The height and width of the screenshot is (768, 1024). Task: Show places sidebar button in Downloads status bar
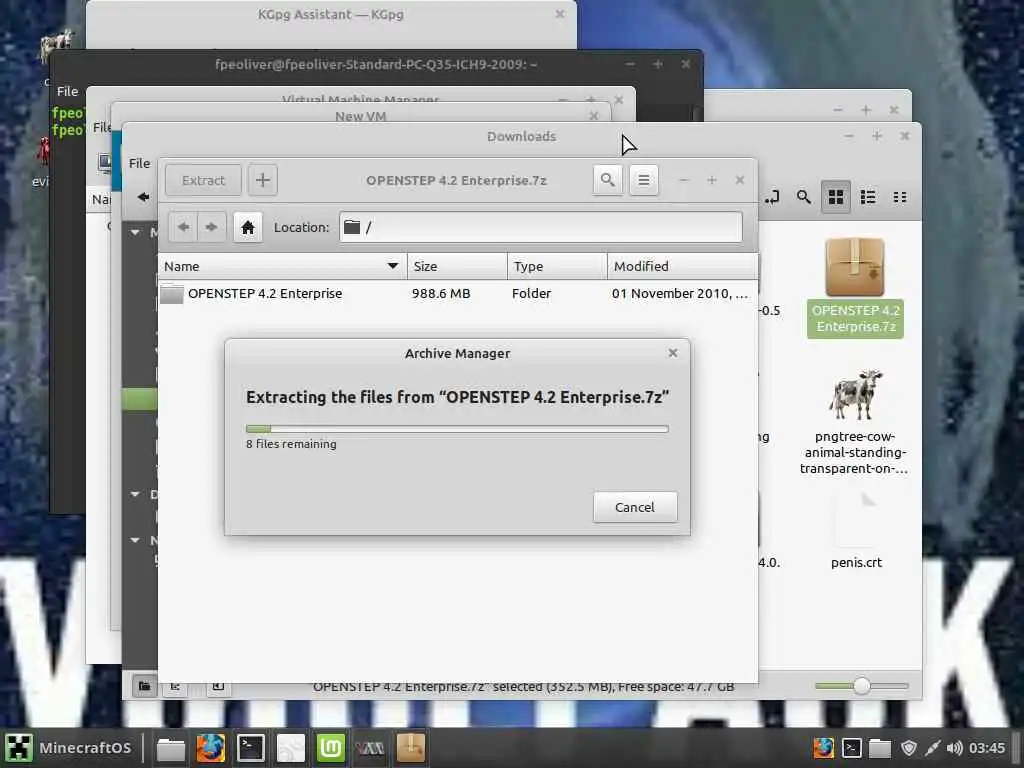144,686
